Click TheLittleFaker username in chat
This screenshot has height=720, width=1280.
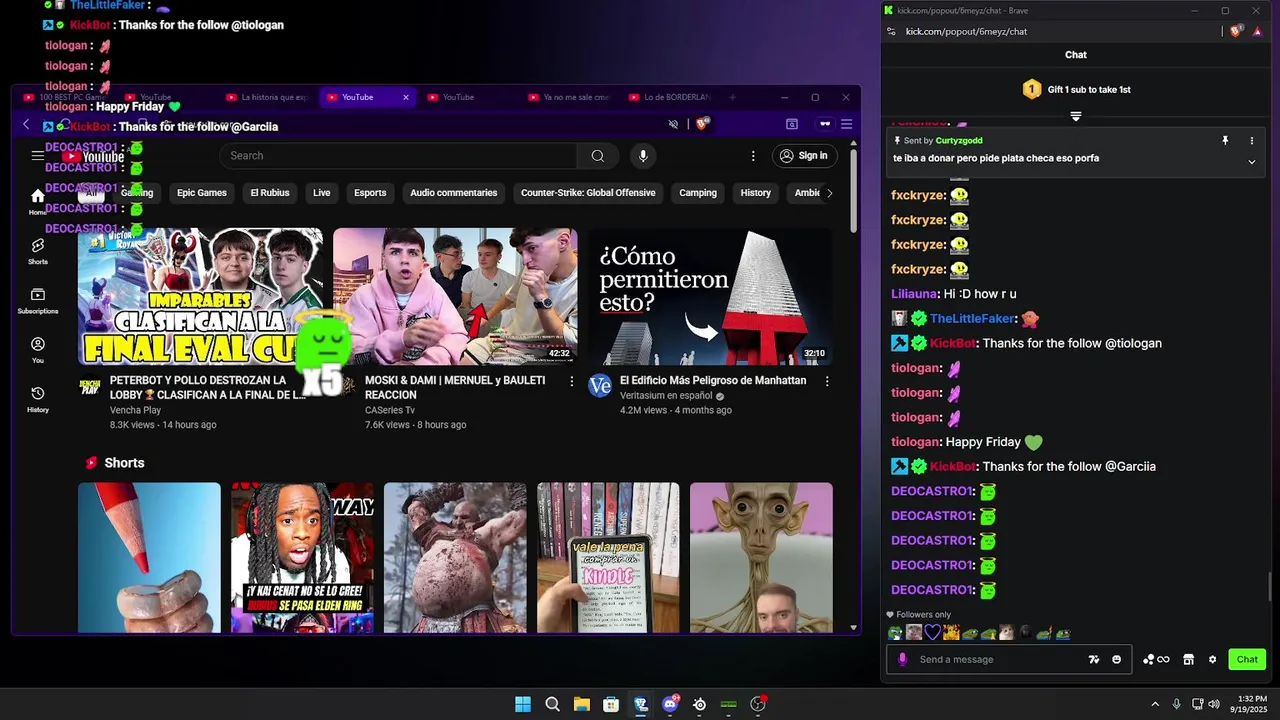972,319
